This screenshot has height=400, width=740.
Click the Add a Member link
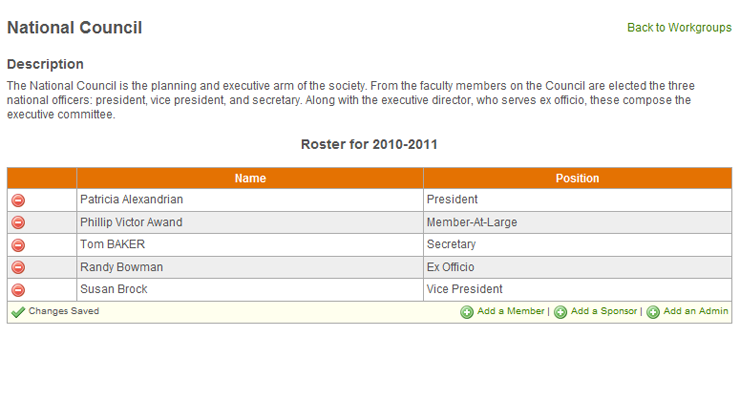click(511, 311)
